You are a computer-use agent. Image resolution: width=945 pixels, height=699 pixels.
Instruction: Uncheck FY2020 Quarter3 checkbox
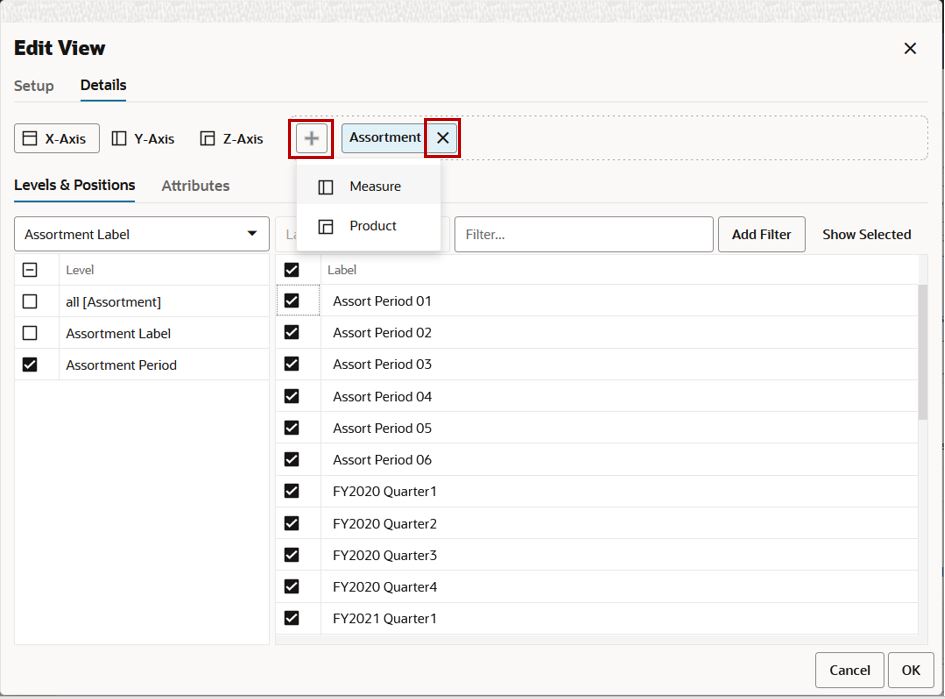tap(292, 554)
